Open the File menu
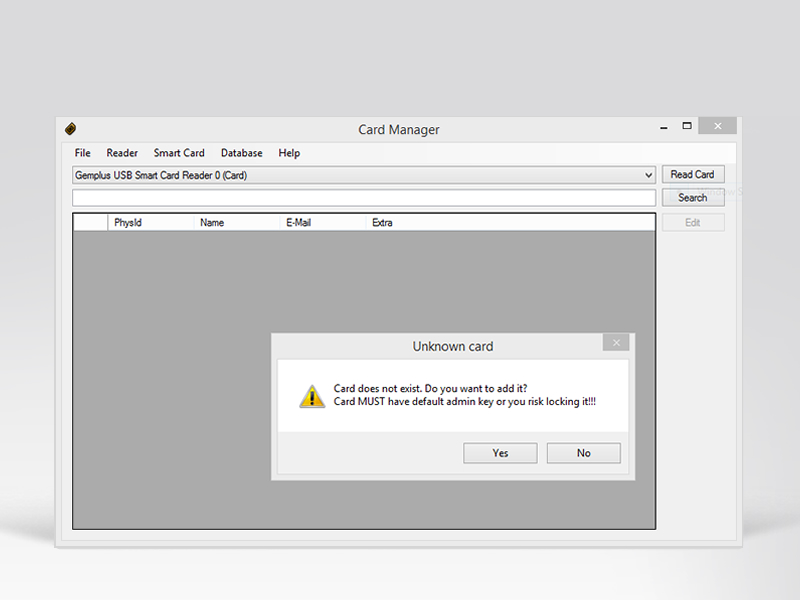This screenshot has height=600, width=800. pyautogui.click(x=83, y=153)
